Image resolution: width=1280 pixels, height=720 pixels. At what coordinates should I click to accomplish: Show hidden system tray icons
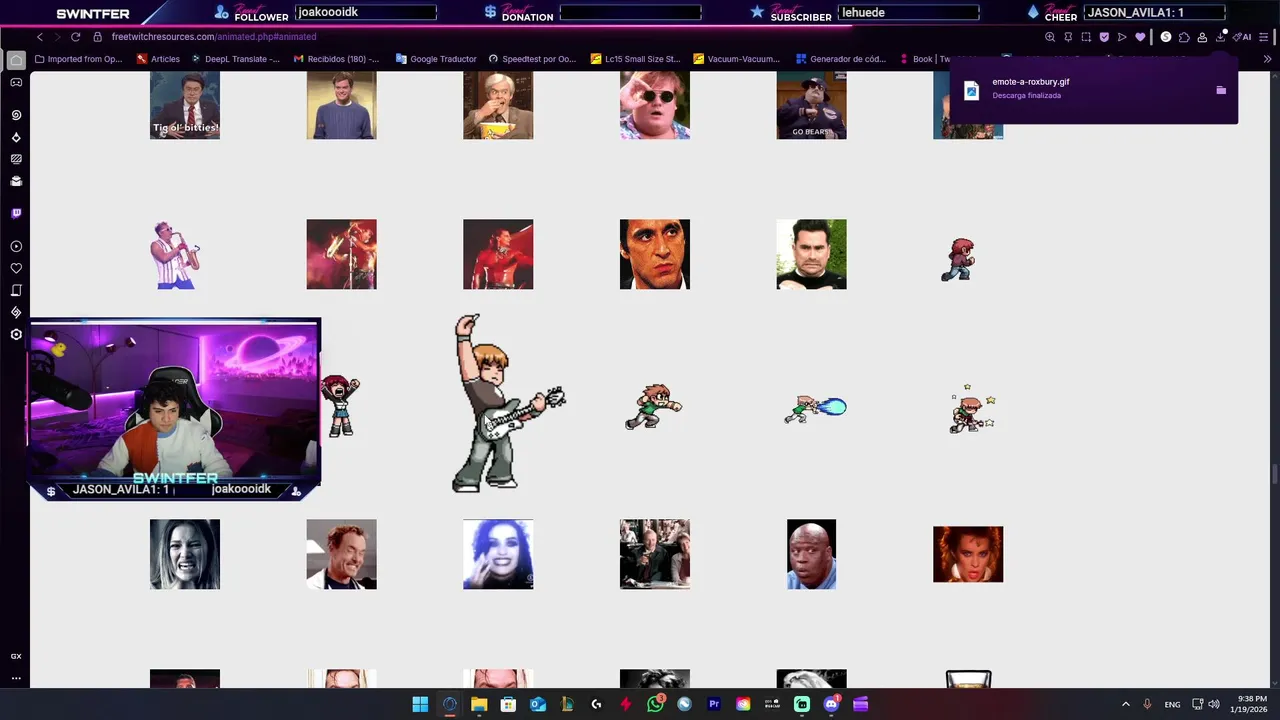(x=1125, y=704)
